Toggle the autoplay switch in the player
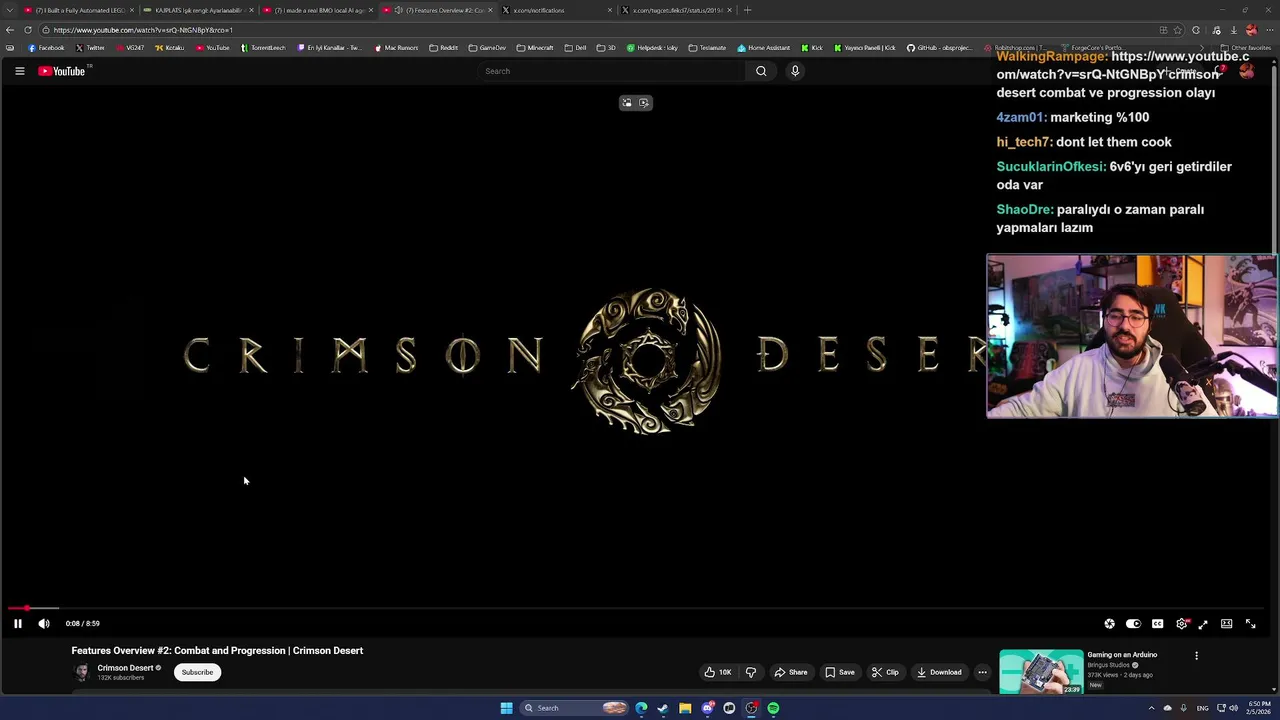 coord(1133,624)
